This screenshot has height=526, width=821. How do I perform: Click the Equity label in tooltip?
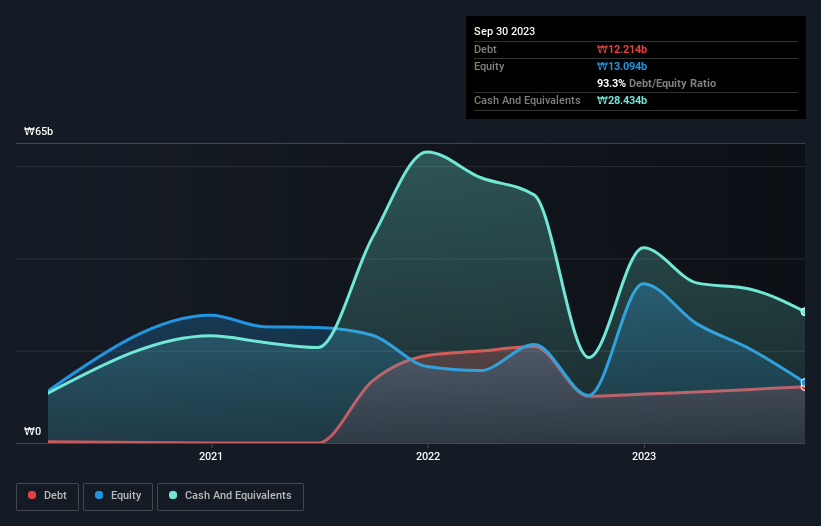click(x=489, y=66)
